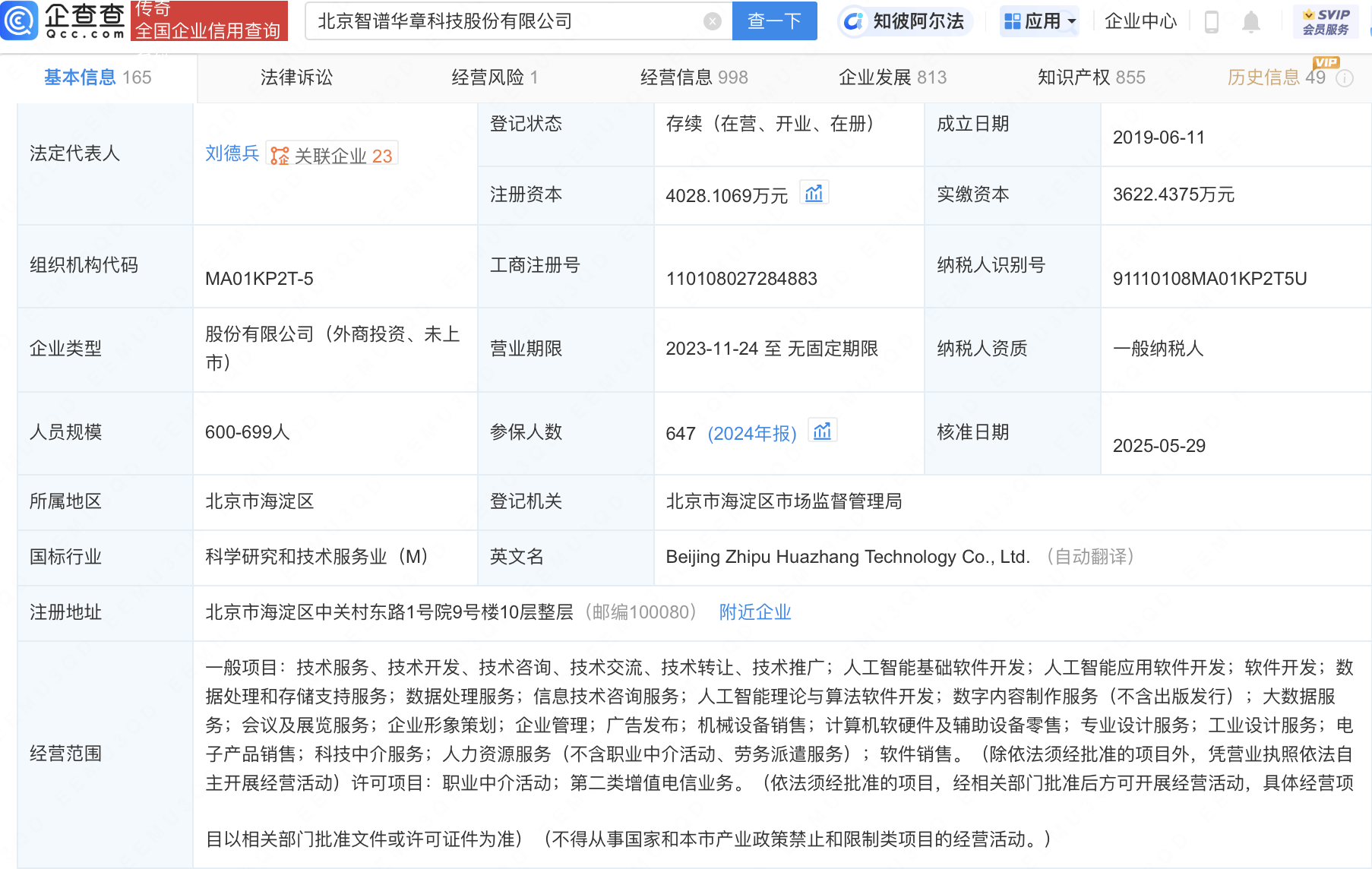This screenshot has height=869, width=1372.
Task: Switch to the 经营信息 tab
Action: (694, 77)
